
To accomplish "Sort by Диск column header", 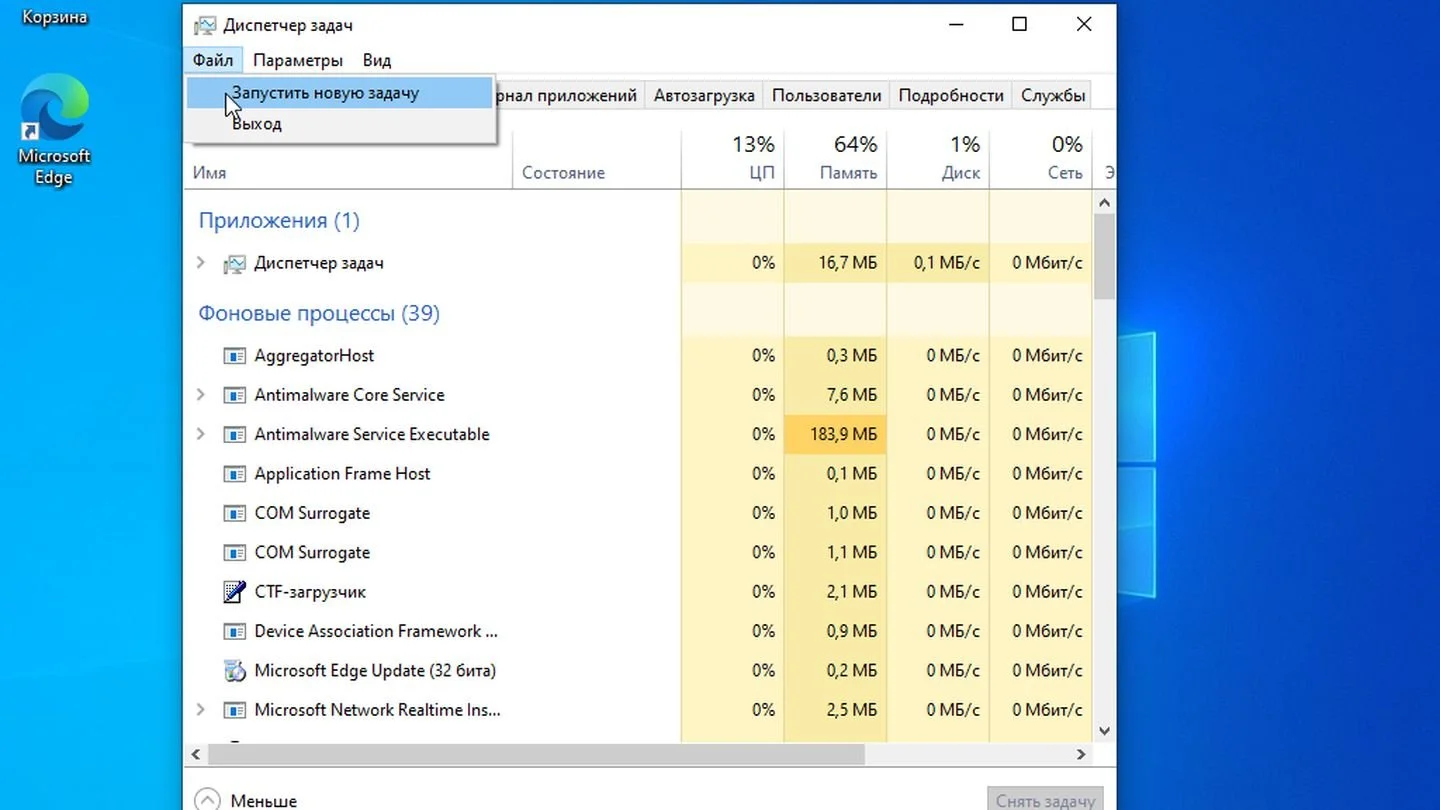I will pos(938,159).
